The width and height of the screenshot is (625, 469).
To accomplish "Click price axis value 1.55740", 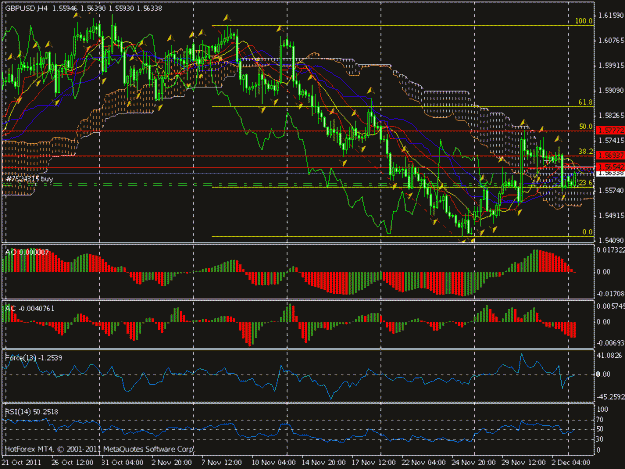I will [610, 190].
